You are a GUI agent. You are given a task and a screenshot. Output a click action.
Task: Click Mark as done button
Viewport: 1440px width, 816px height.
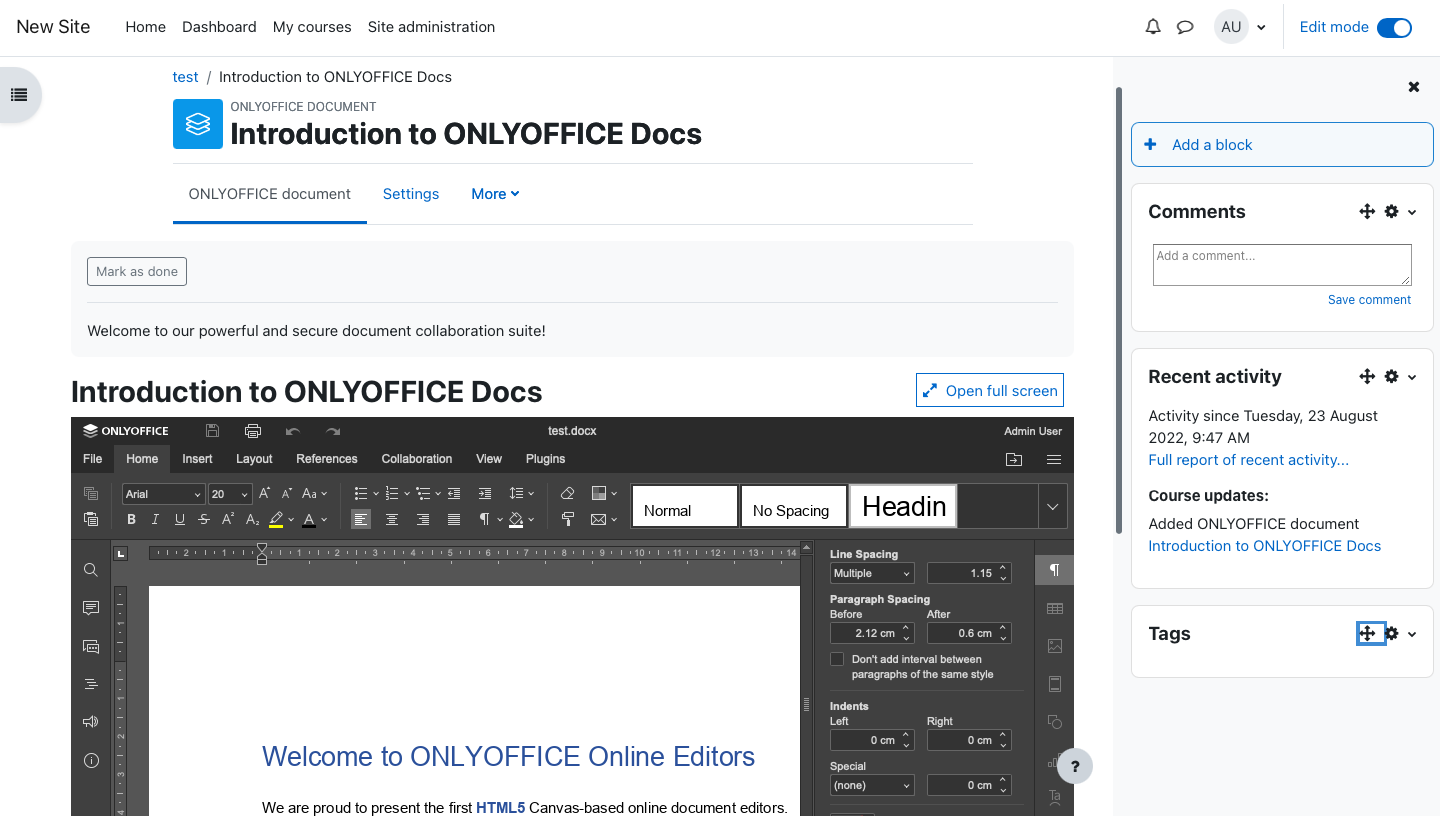137,272
